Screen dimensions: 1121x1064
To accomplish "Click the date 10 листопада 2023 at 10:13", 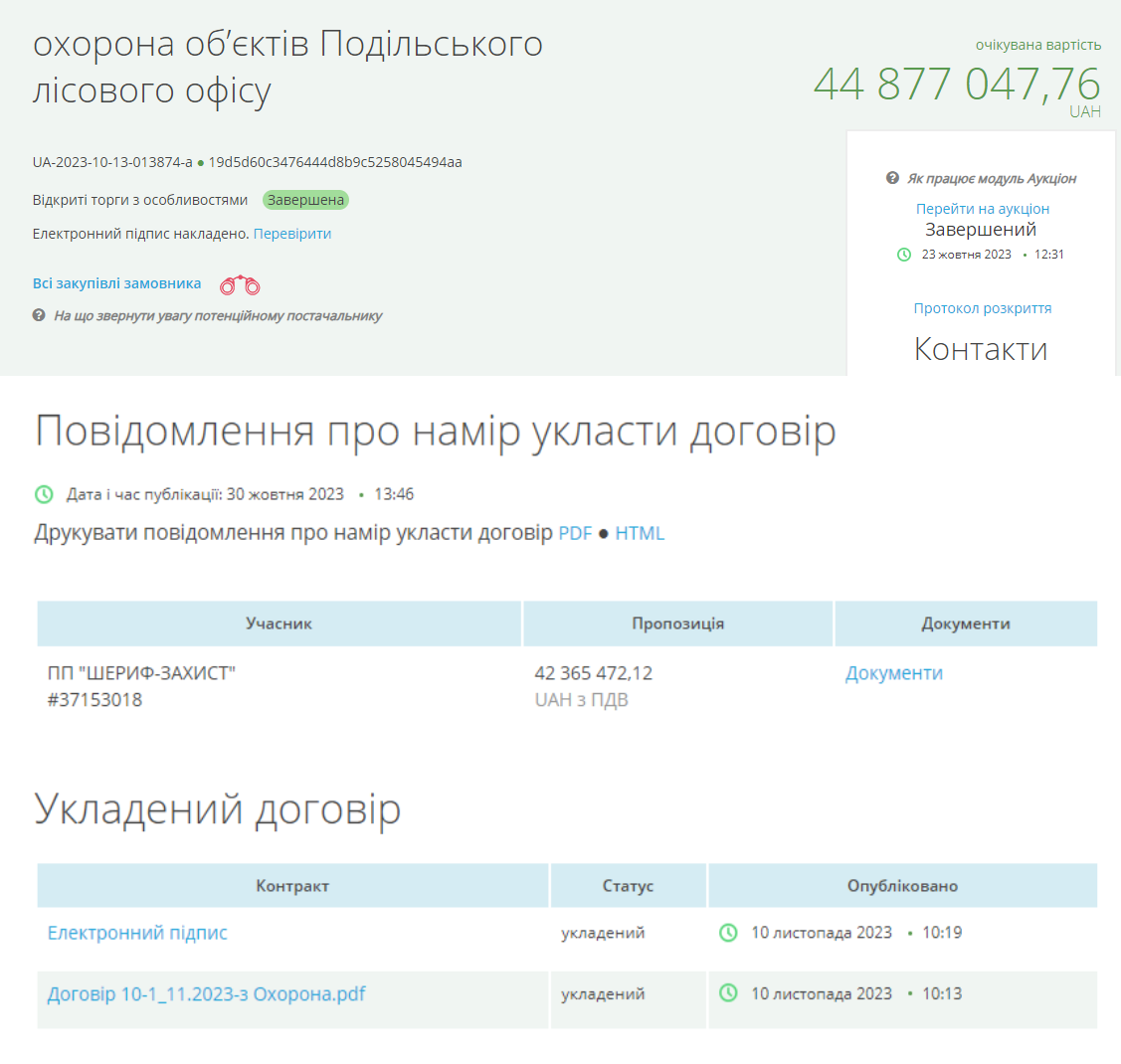I will pos(822,994).
